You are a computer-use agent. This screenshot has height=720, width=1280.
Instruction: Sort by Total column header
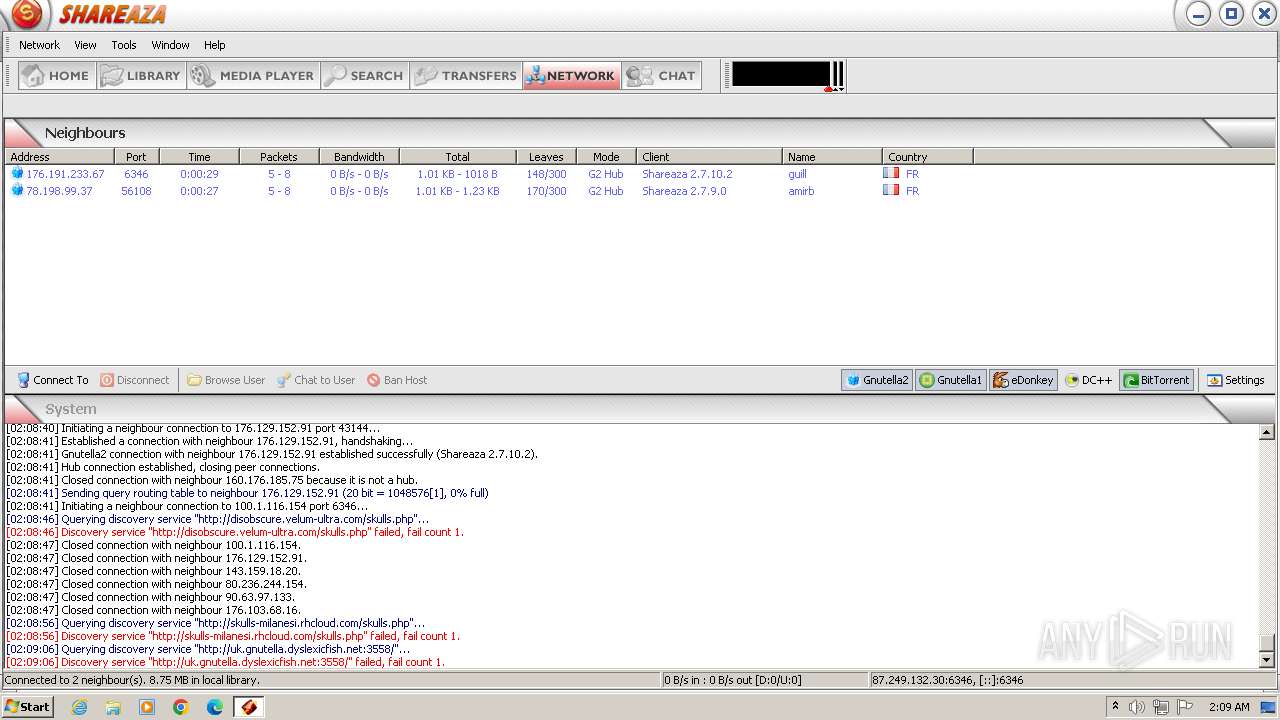coord(458,157)
